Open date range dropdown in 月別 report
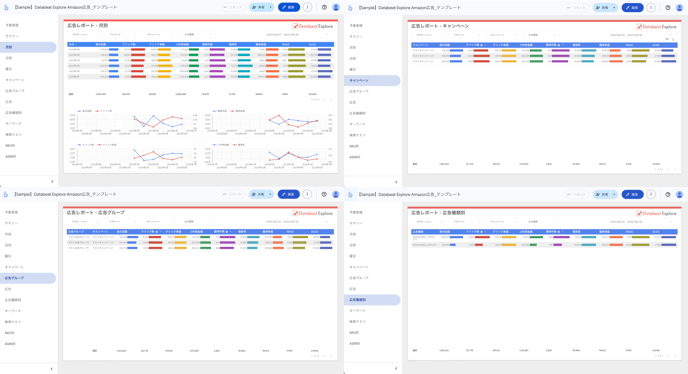Screen dimensions: 688x374 (297, 34)
